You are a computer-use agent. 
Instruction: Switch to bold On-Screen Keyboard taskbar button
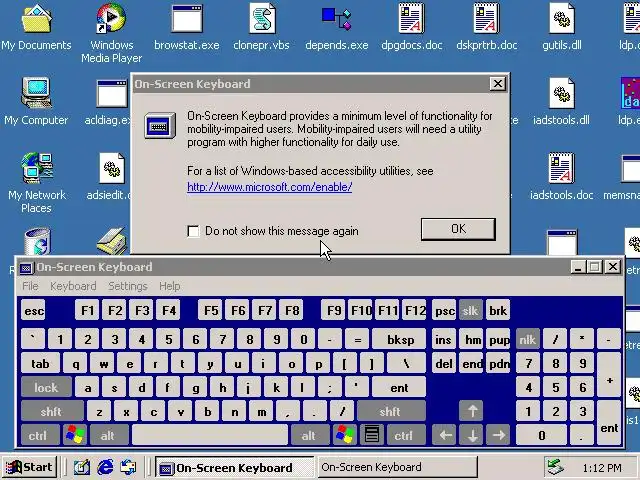coord(235,467)
